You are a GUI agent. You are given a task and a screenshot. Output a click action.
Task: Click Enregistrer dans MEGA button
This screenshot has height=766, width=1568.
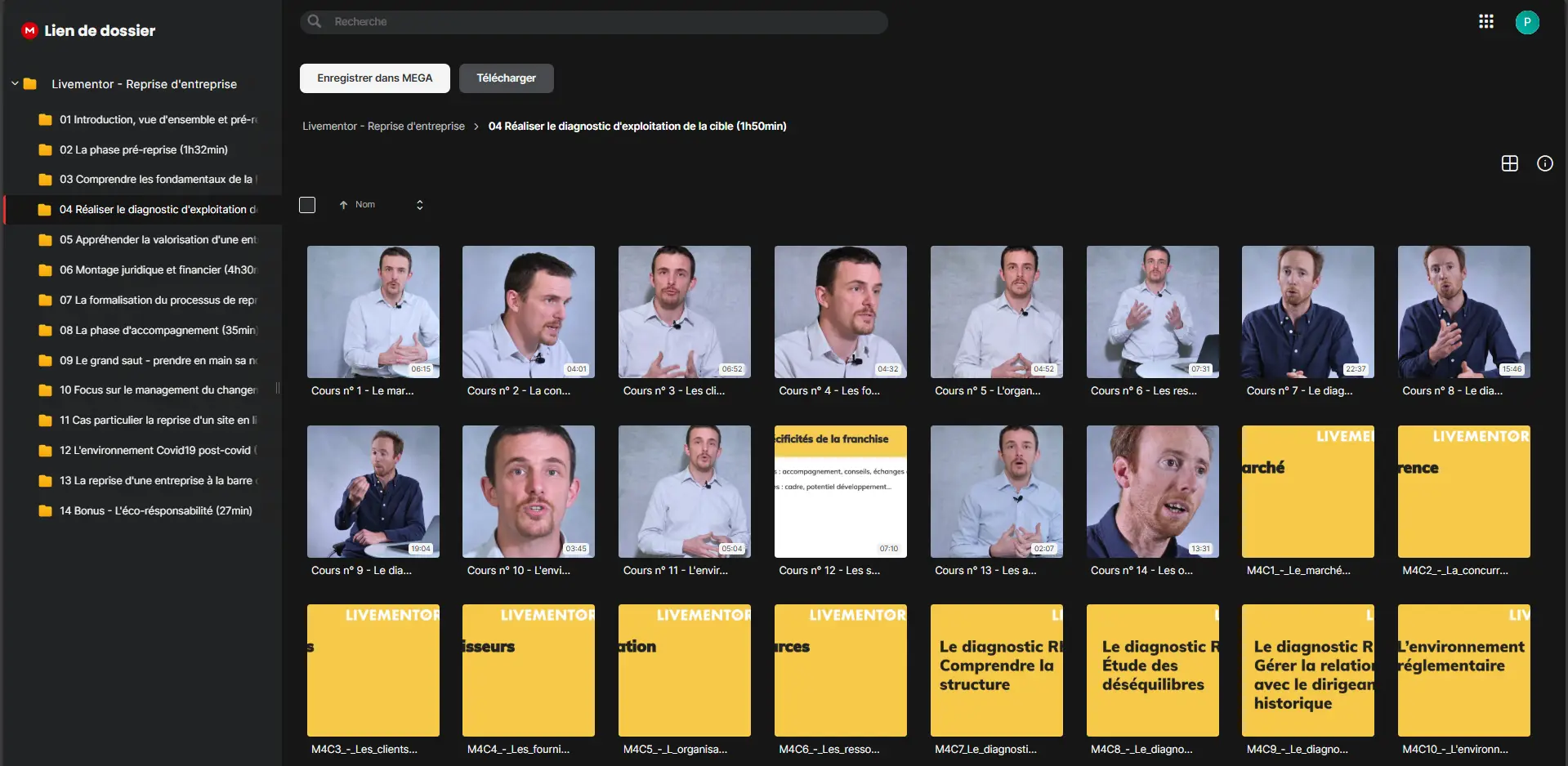click(375, 78)
